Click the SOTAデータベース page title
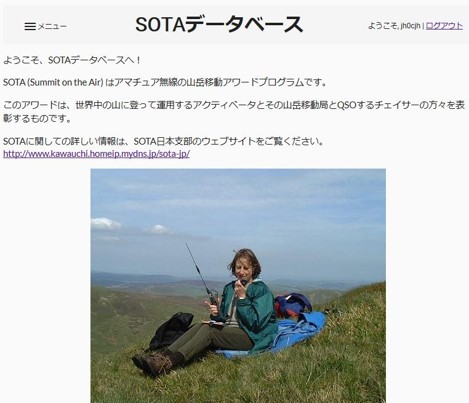The height and width of the screenshot is (403, 469). click(219, 24)
